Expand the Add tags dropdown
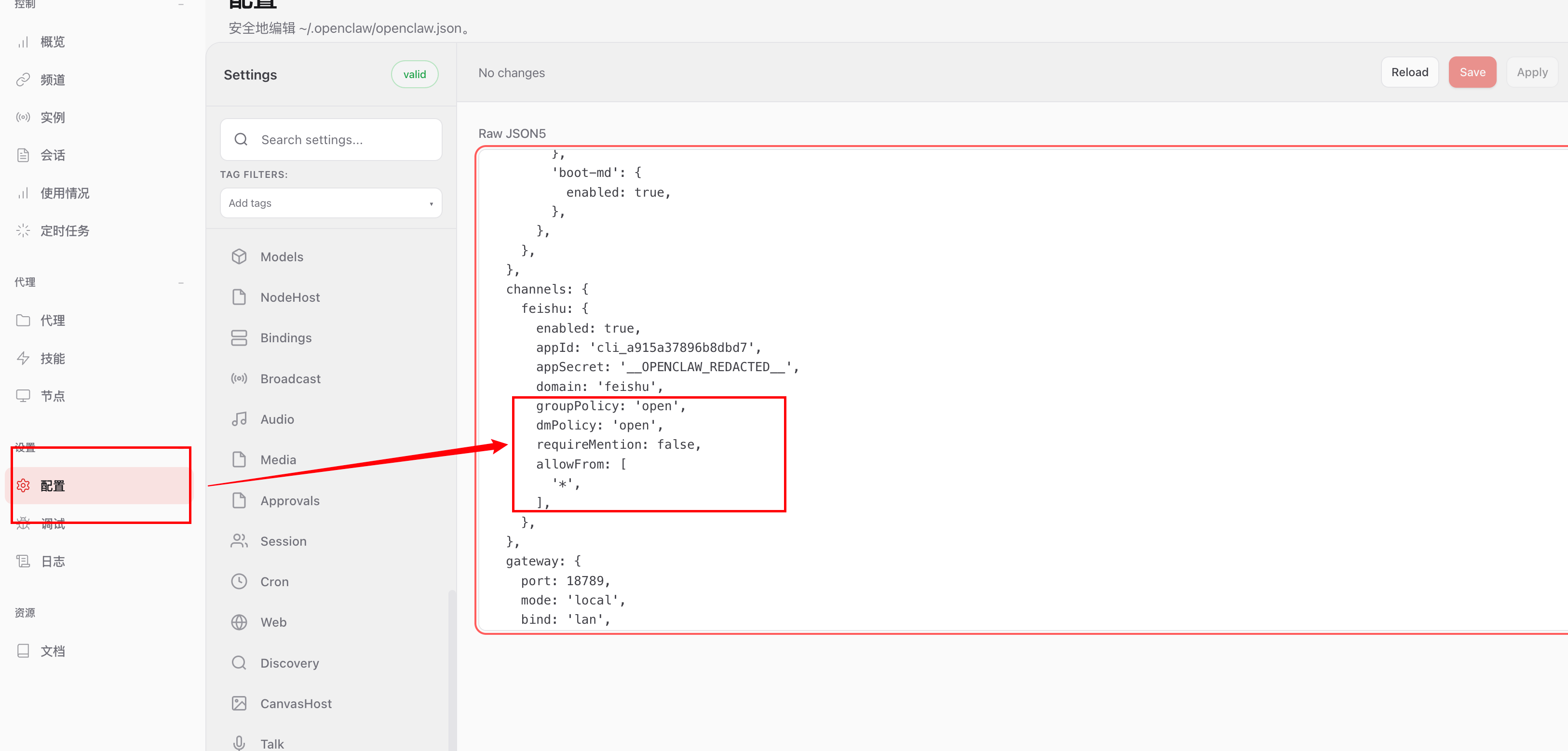The height and width of the screenshot is (751, 1568). tap(330, 203)
